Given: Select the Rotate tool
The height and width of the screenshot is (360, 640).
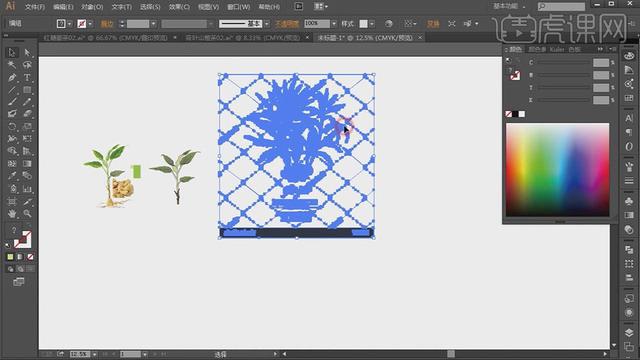Looking at the screenshot, I should [x=12, y=126].
